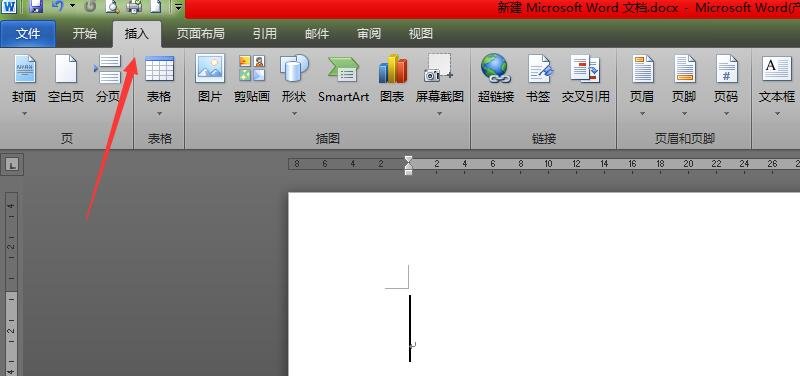Open the undo history dropdown arrow

click(x=72, y=6)
